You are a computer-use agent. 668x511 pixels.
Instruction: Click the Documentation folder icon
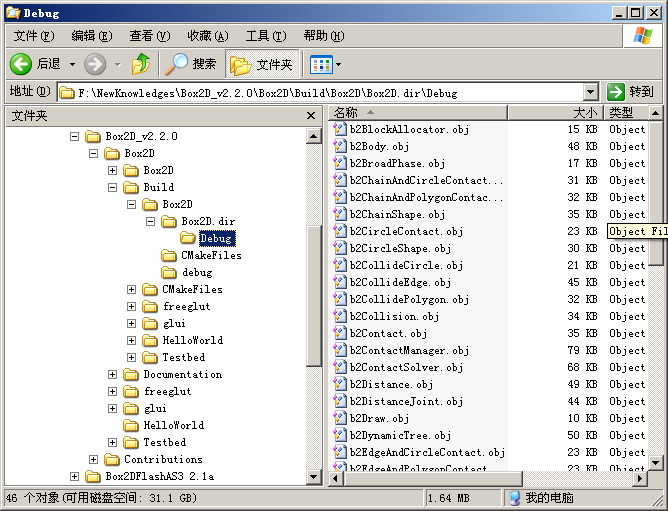click(131, 375)
